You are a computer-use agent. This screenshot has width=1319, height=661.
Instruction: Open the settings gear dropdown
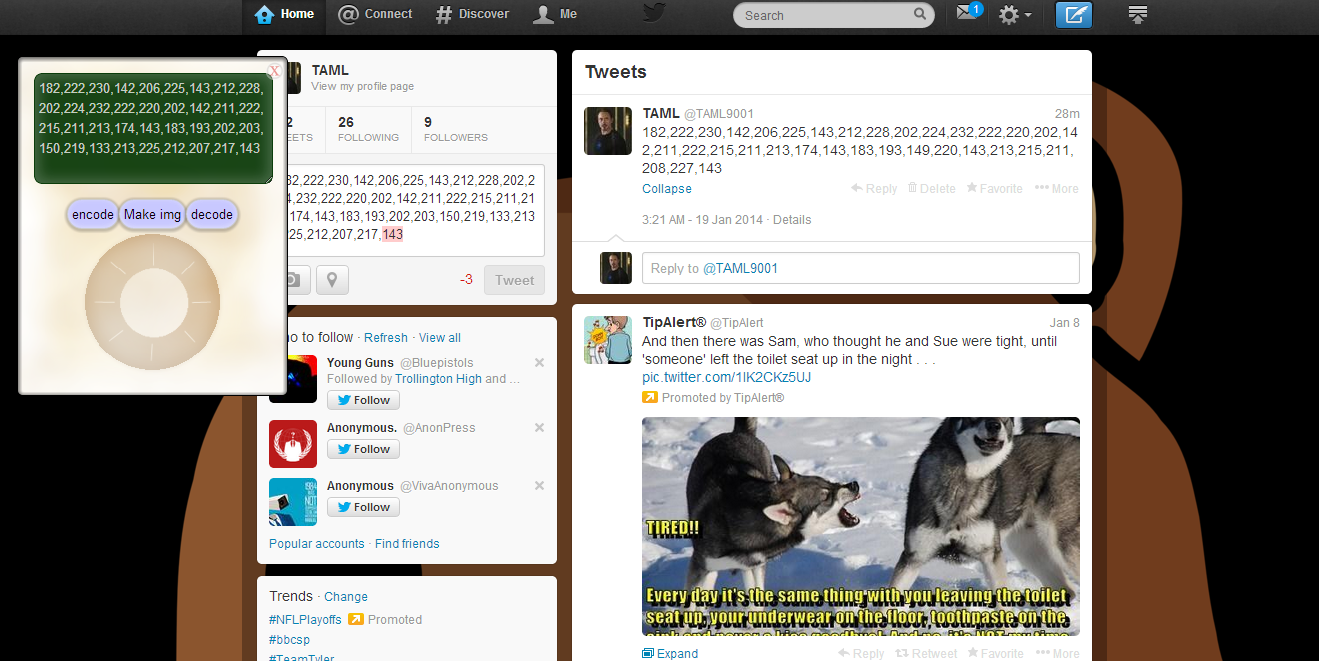coord(1015,15)
